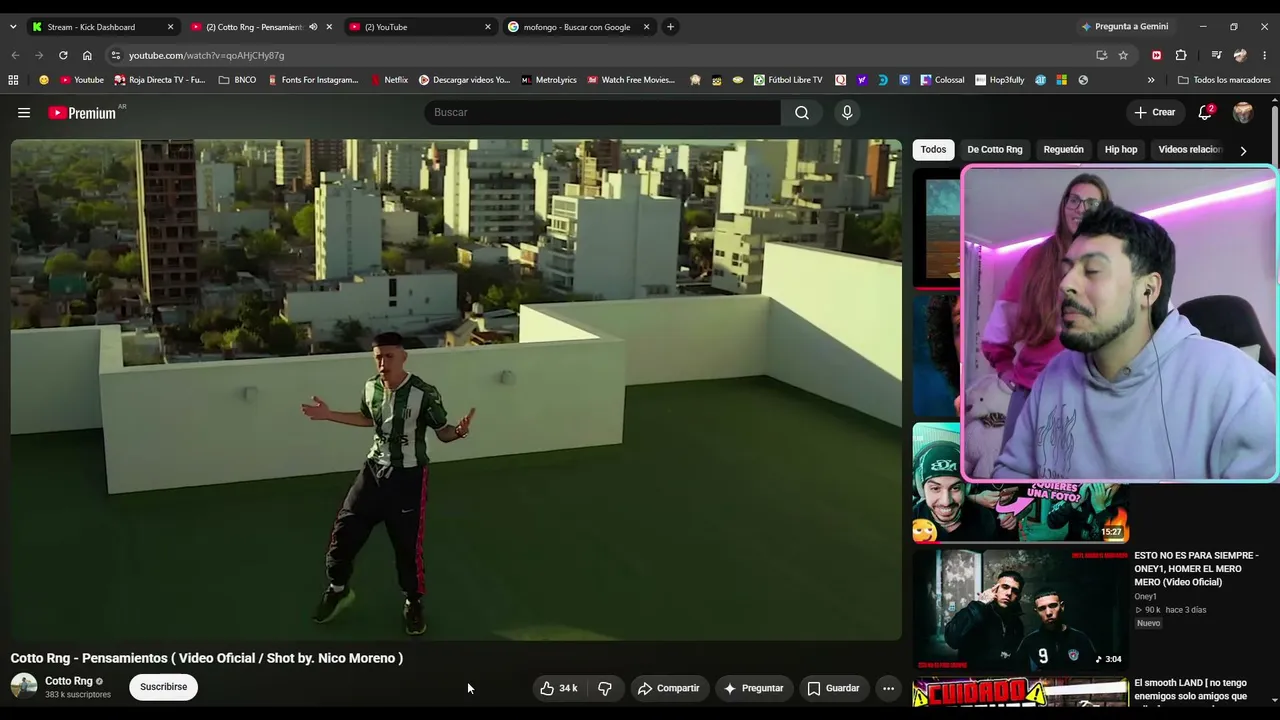The image size is (1280, 720).
Task: Open the YouTube guide hamburger menu
Action: [x=24, y=113]
